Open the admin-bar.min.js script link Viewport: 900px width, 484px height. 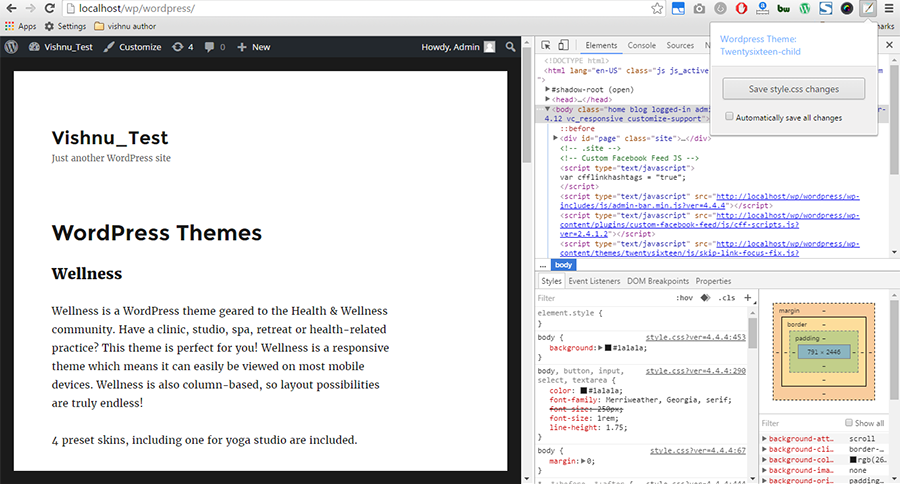709,201
